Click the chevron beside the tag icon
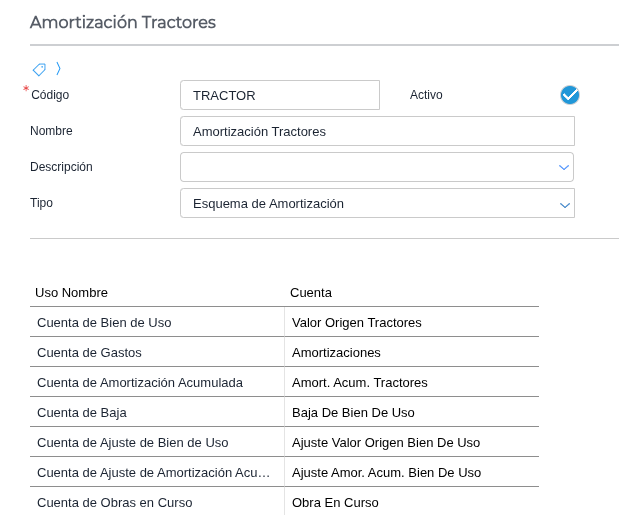The image size is (619, 515). click(x=58, y=69)
